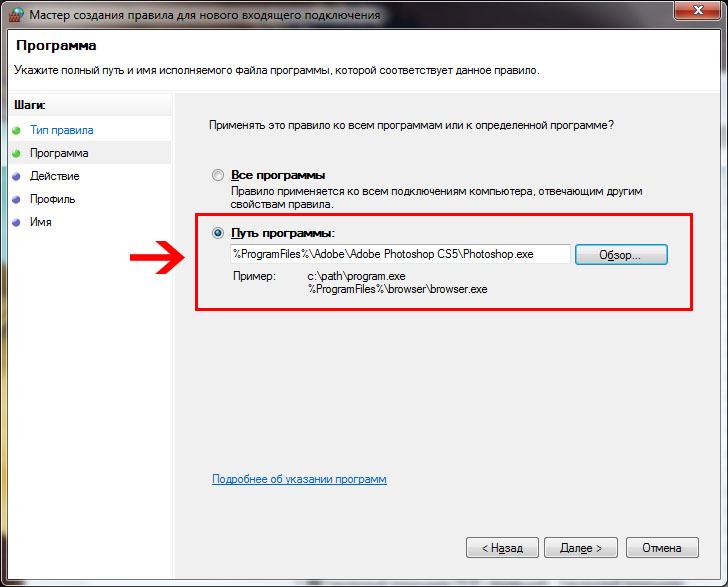Click the 'Далее >' button
Image resolution: width=728 pixels, height=587 pixels.
581,548
